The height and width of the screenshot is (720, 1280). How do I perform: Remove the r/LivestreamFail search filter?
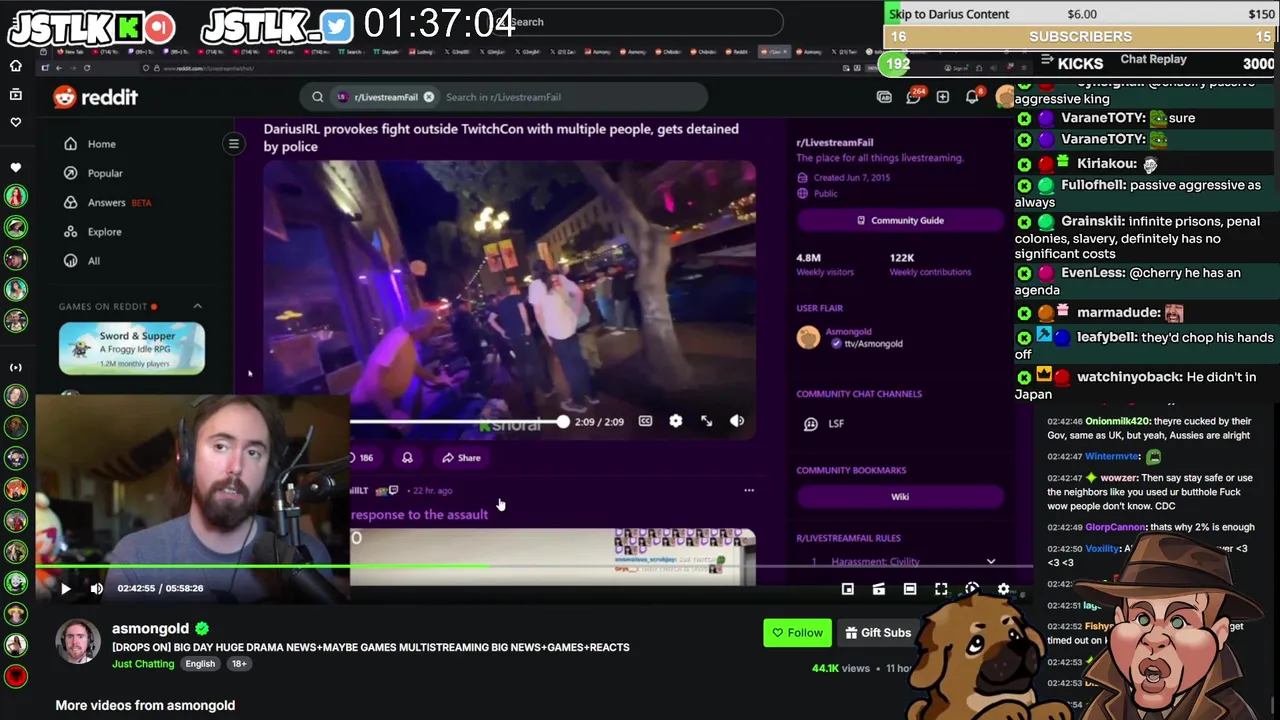pyautogui.click(x=428, y=97)
